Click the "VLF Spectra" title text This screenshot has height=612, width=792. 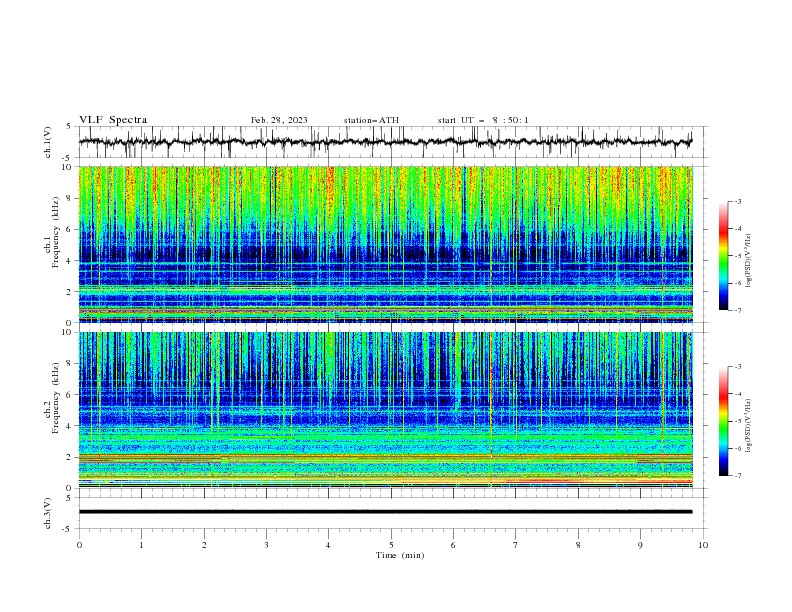tap(113, 120)
